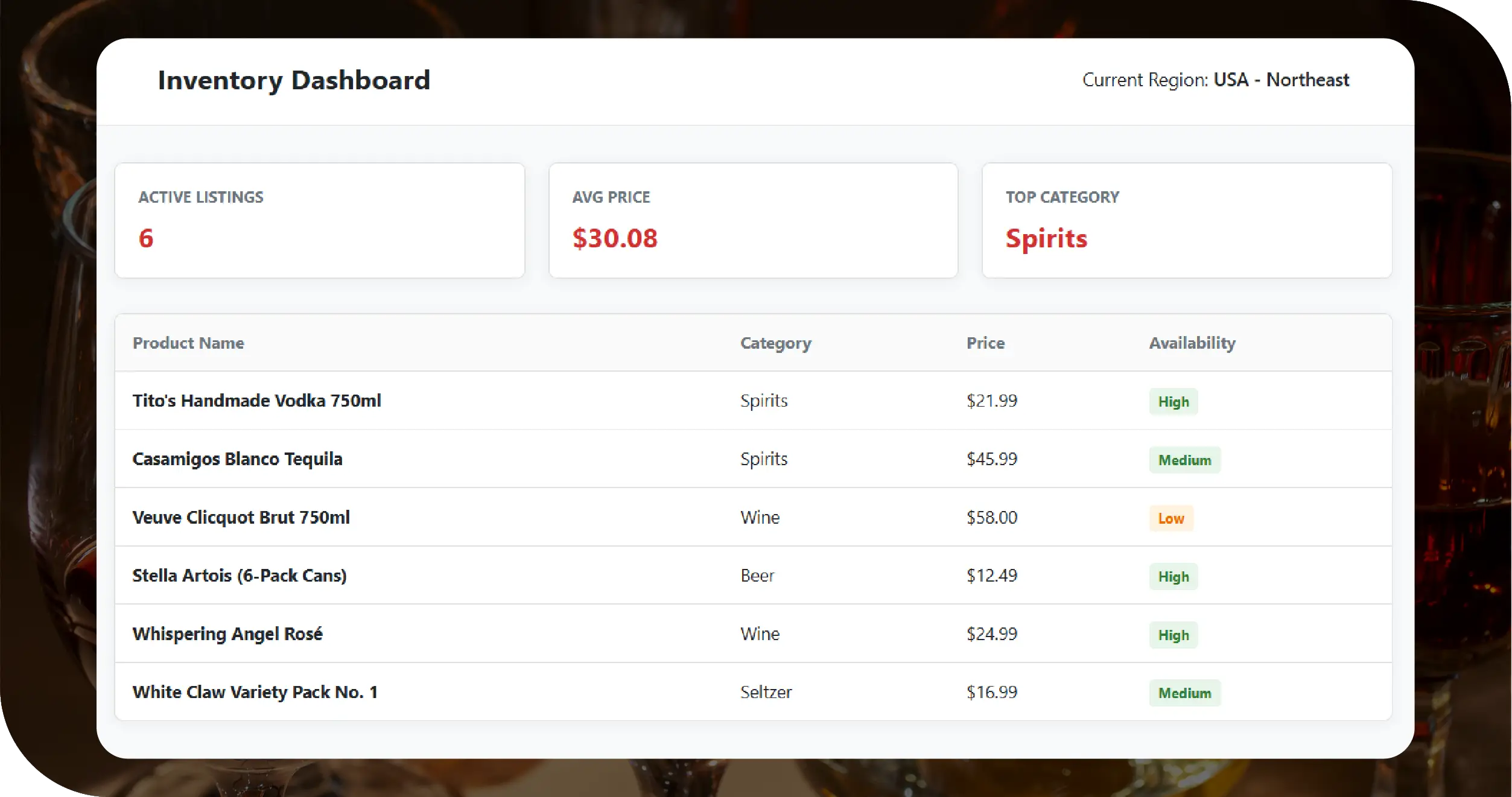This screenshot has width=1512, height=797.
Task: Select the USA - Northeast region label
Action: click(x=1280, y=80)
